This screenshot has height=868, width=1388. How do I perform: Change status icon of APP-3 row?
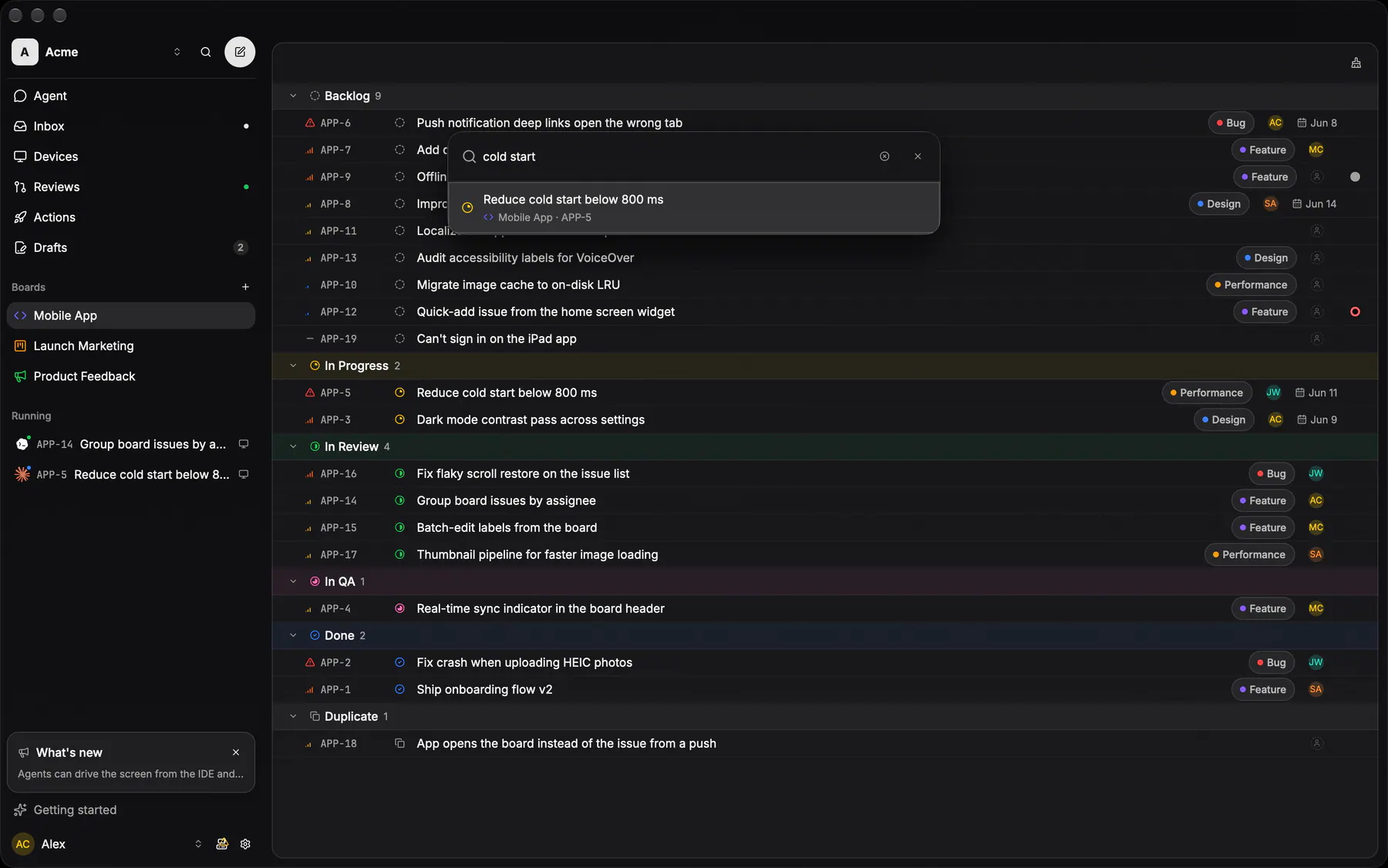click(x=399, y=419)
